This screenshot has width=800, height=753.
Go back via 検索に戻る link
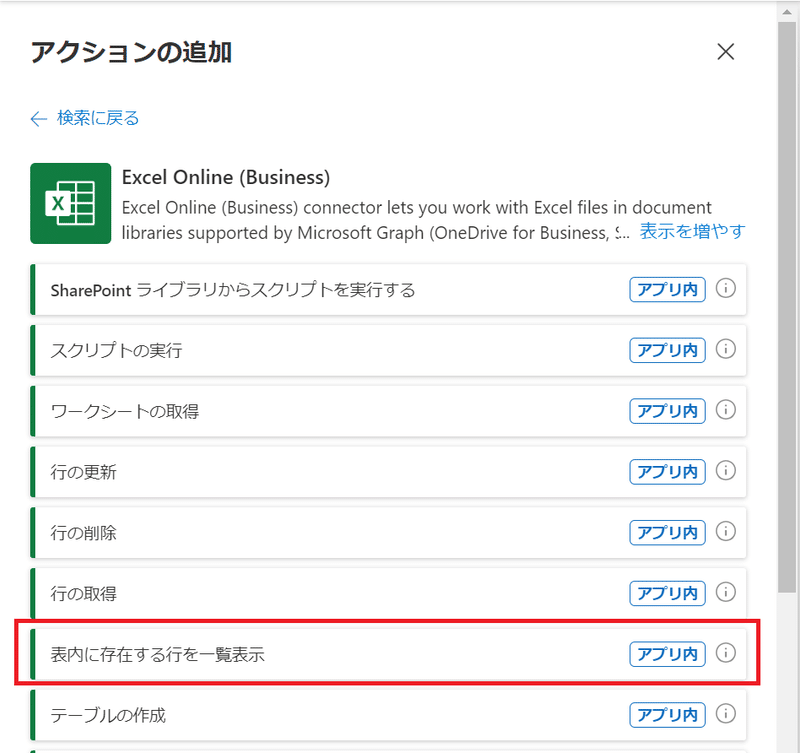tap(97, 118)
